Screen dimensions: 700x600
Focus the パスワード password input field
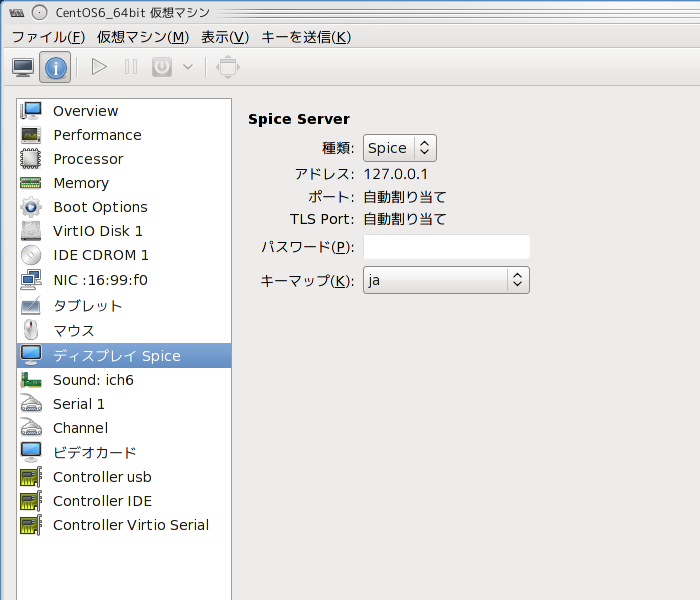pyautogui.click(x=446, y=246)
